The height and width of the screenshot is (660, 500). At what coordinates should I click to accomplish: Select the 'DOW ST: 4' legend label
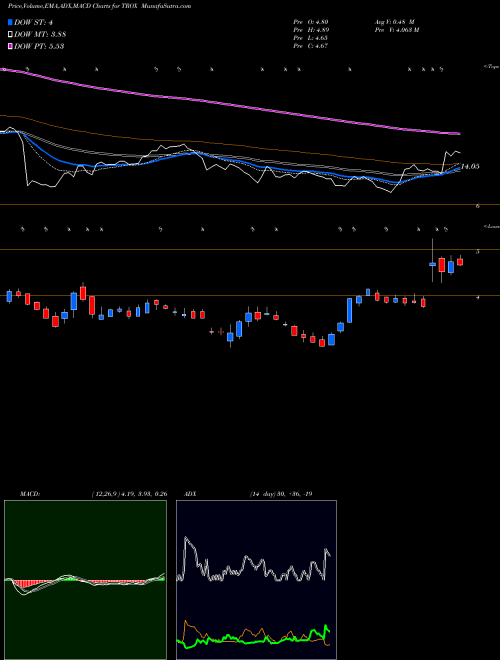coord(33,23)
